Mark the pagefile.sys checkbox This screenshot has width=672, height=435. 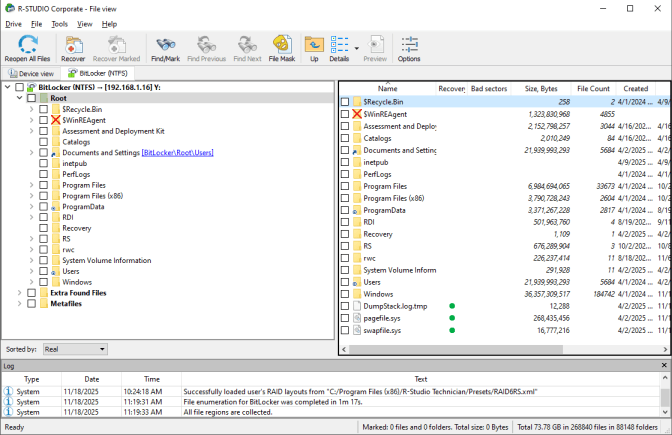(345, 318)
